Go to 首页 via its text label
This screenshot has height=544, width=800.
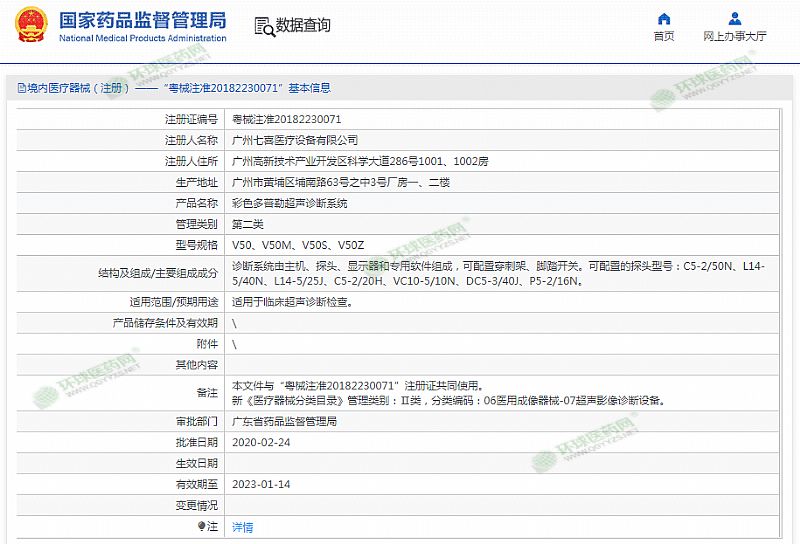pyautogui.click(x=664, y=36)
